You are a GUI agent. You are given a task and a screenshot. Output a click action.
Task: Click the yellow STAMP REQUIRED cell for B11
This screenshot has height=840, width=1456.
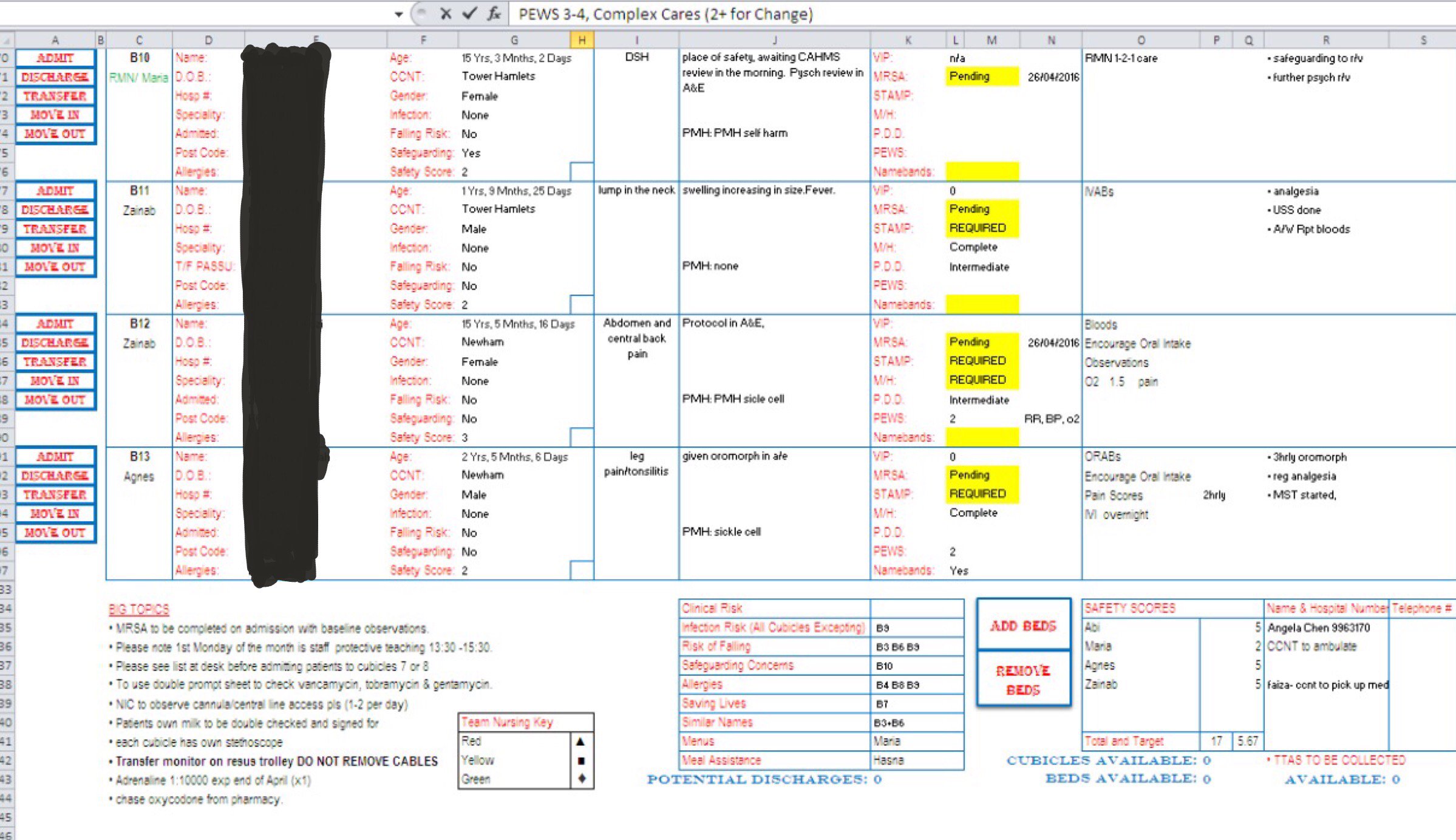click(982, 228)
